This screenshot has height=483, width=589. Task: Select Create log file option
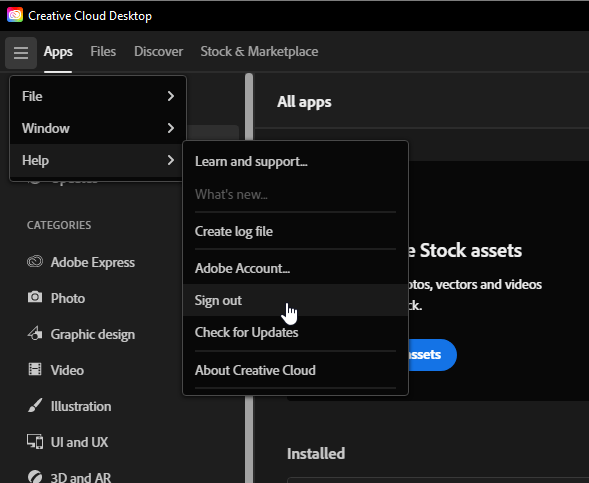(x=295, y=231)
